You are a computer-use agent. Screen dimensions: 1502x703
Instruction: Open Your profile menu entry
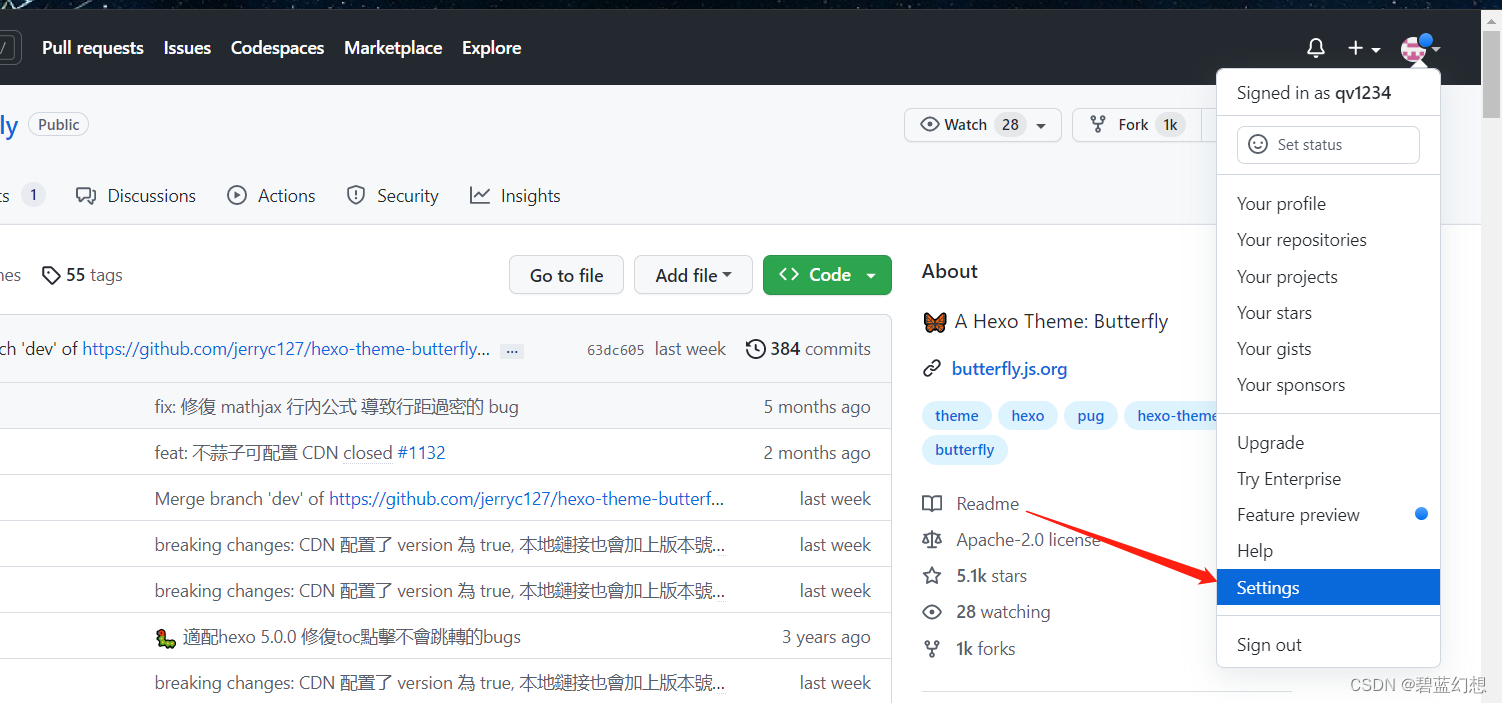pyautogui.click(x=1328, y=204)
